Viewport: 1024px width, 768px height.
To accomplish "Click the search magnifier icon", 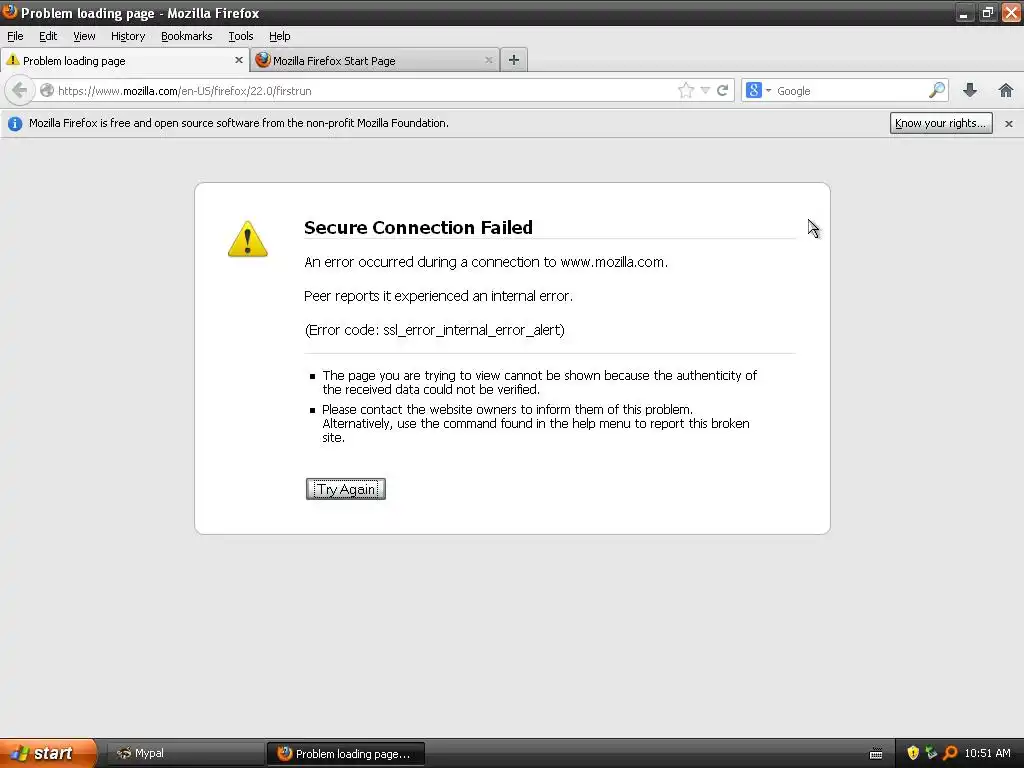I will [x=937, y=90].
